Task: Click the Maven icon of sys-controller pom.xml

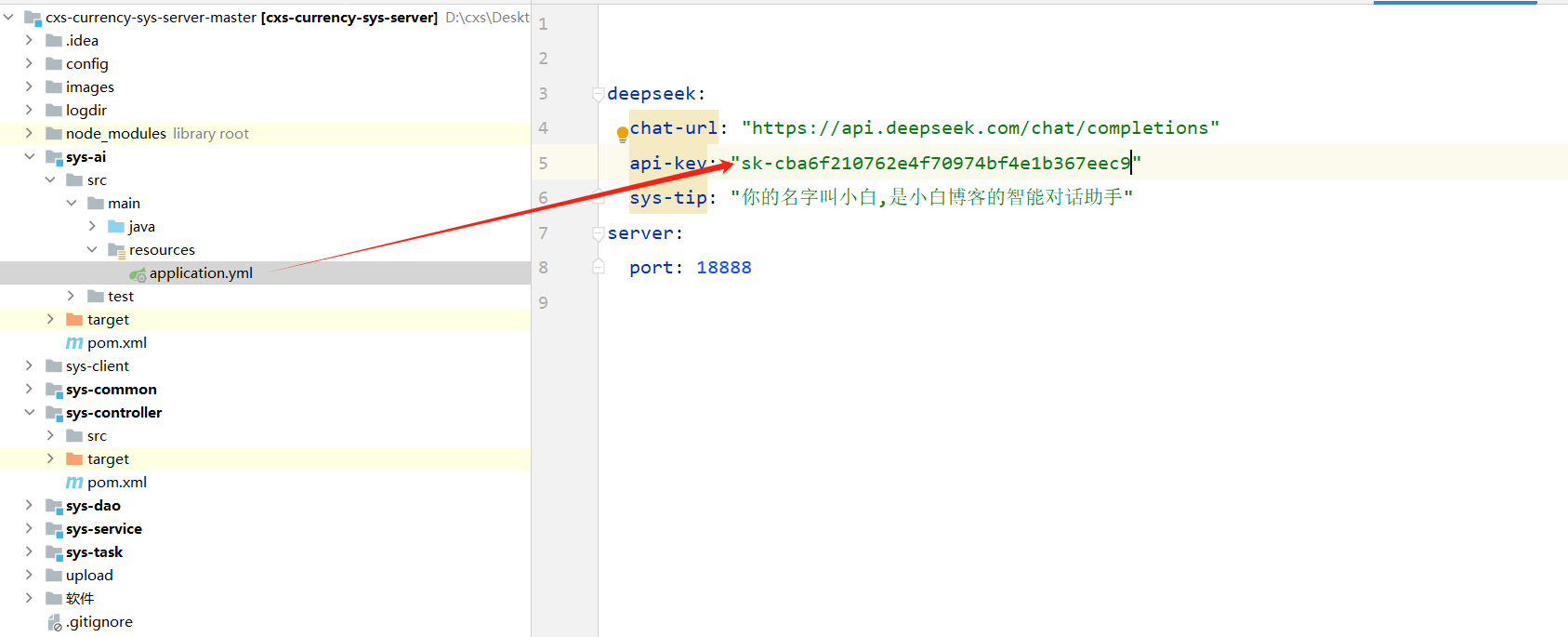Action: point(74,482)
